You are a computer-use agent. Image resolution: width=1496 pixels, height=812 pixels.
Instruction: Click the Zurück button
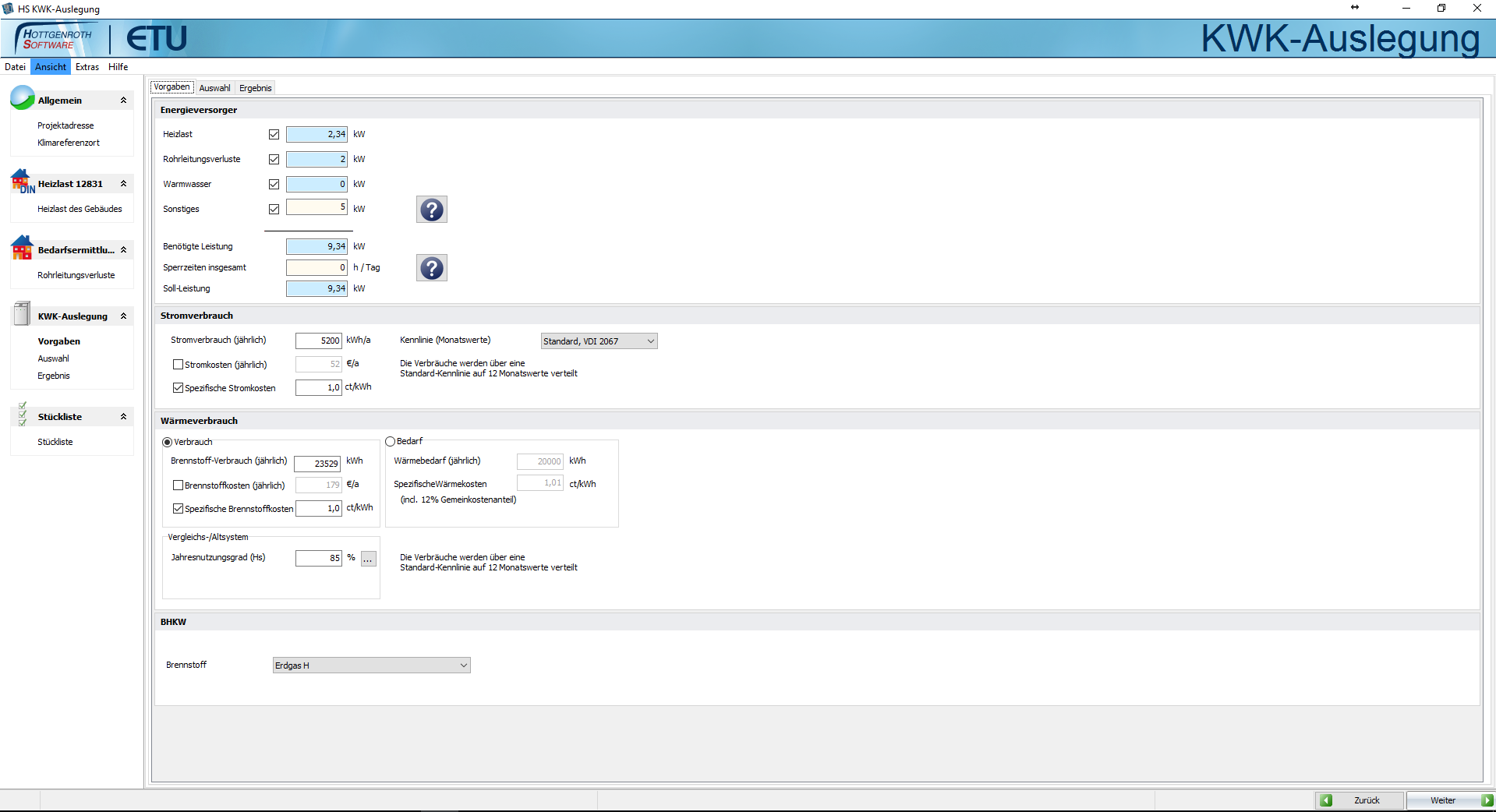[1360, 800]
